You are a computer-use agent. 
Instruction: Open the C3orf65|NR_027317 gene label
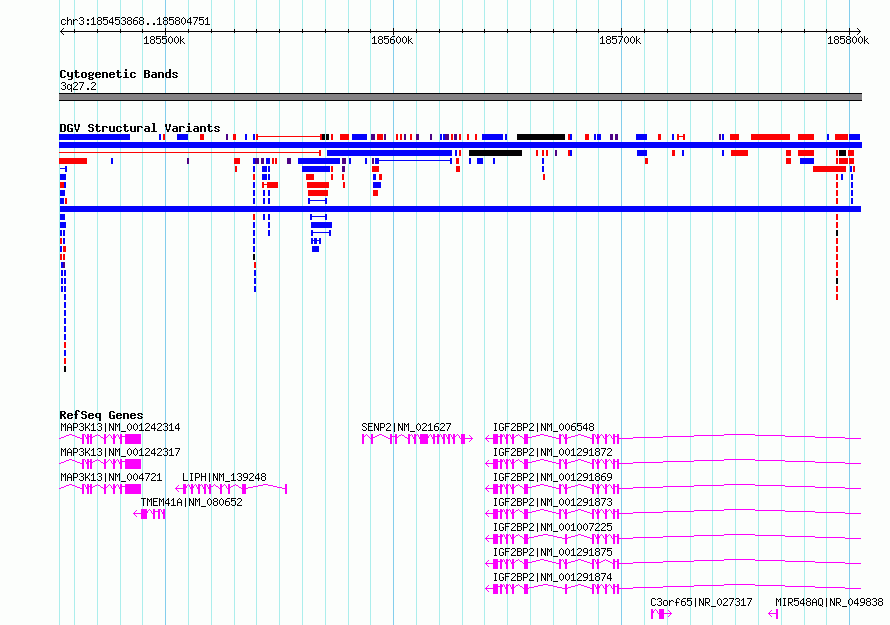pos(701,602)
